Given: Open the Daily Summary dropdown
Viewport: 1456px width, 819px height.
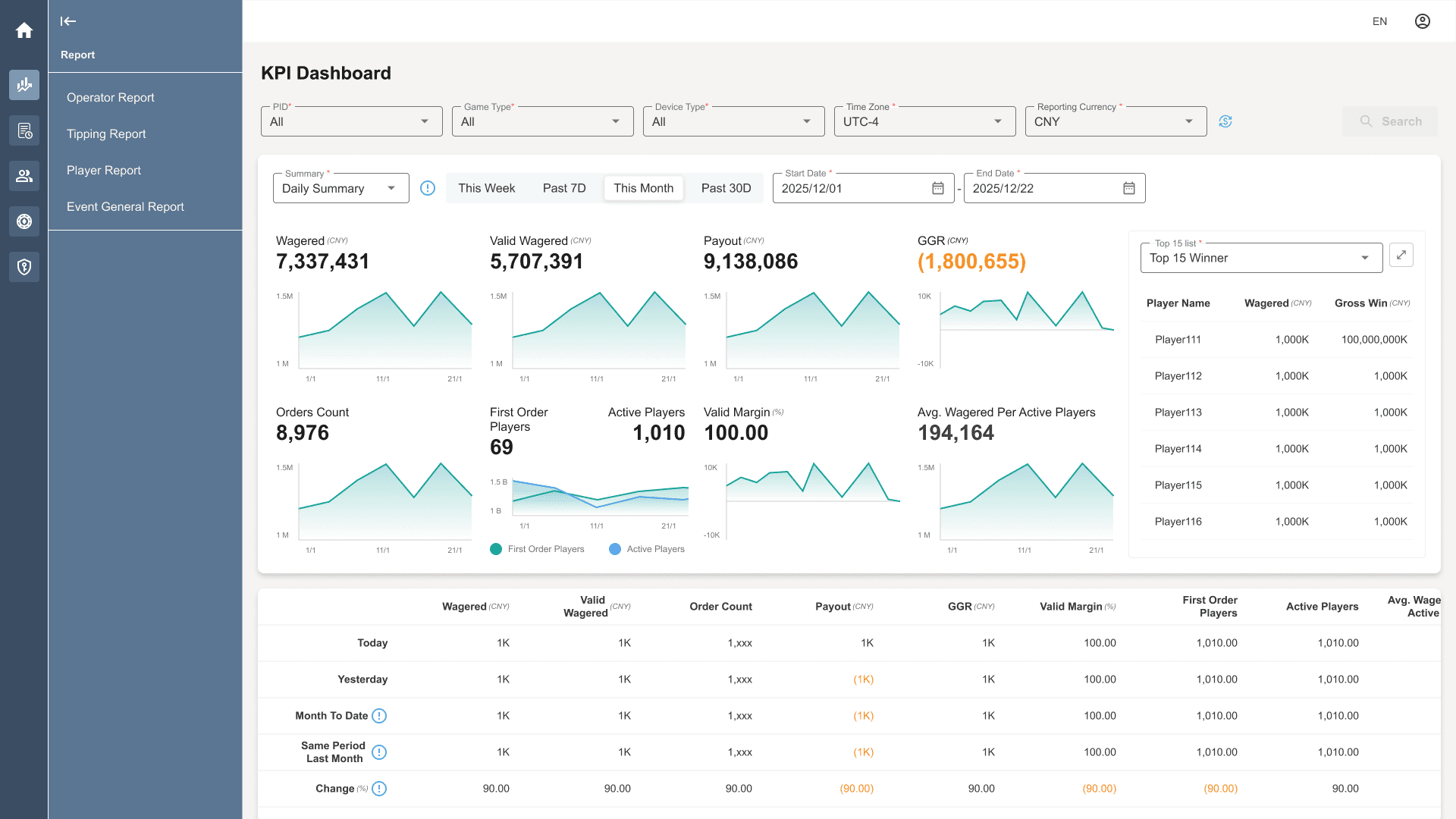Looking at the screenshot, I should 341,188.
